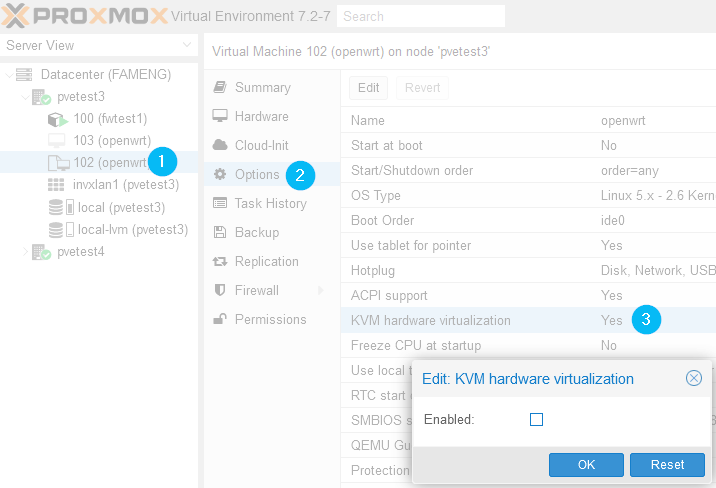Expand the pvetest4 node
716x488 pixels.
pyautogui.click(x=26, y=252)
